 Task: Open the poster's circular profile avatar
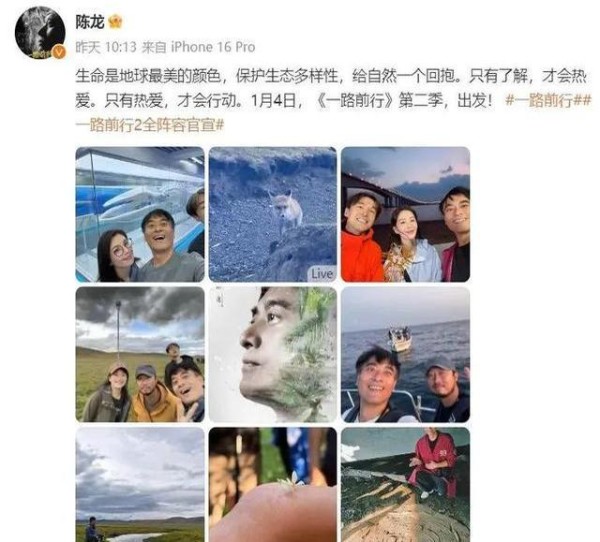(x=40, y=32)
